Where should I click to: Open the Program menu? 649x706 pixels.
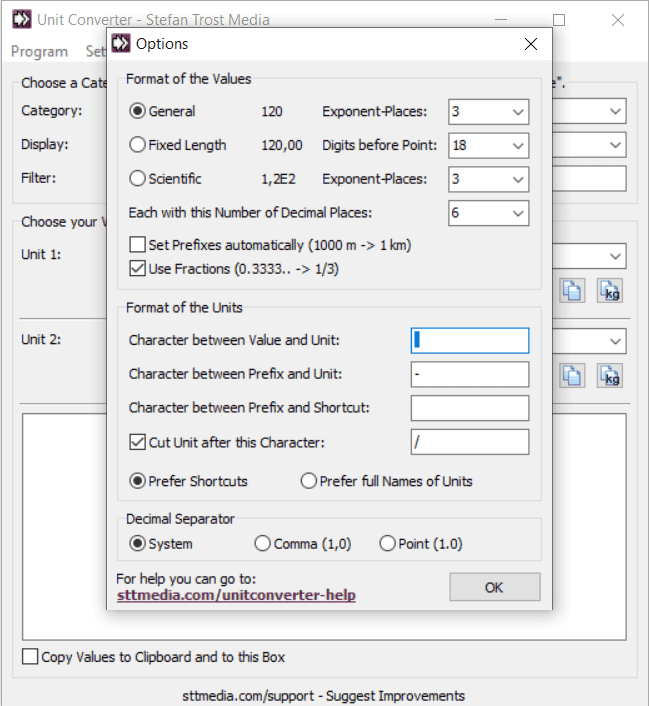click(x=39, y=51)
